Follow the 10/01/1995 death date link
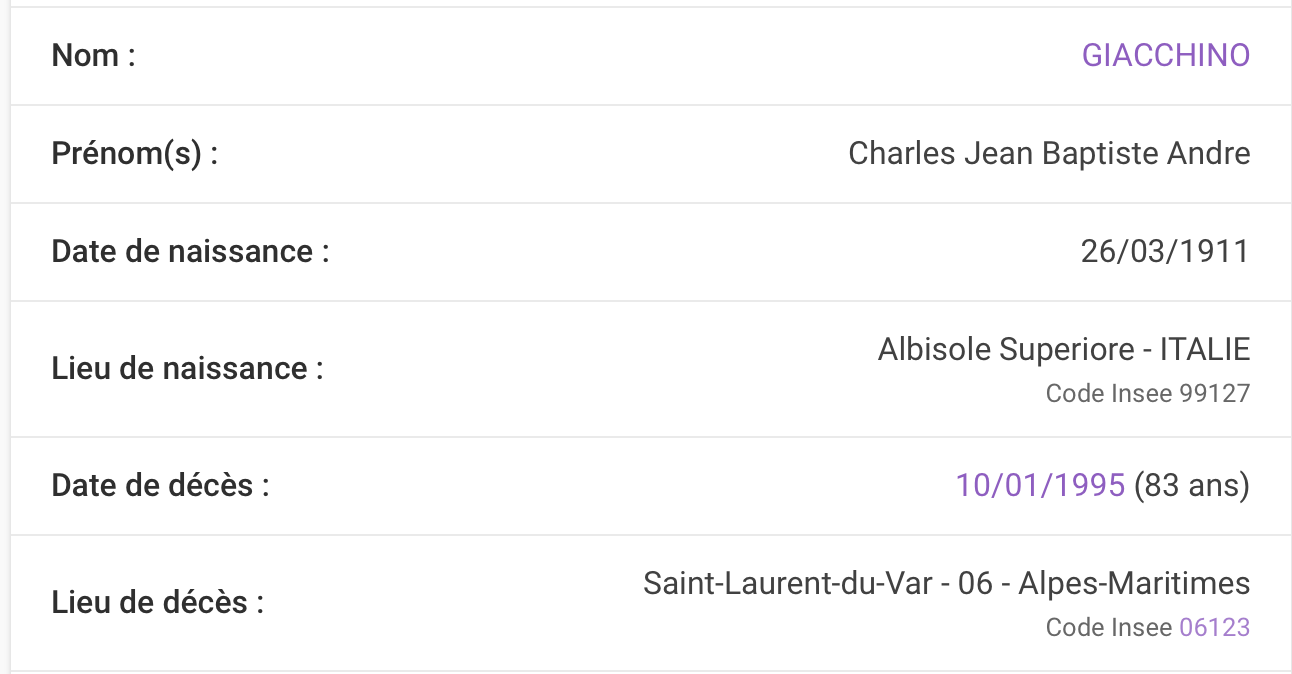The width and height of the screenshot is (1292, 674). tap(1040, 486)
